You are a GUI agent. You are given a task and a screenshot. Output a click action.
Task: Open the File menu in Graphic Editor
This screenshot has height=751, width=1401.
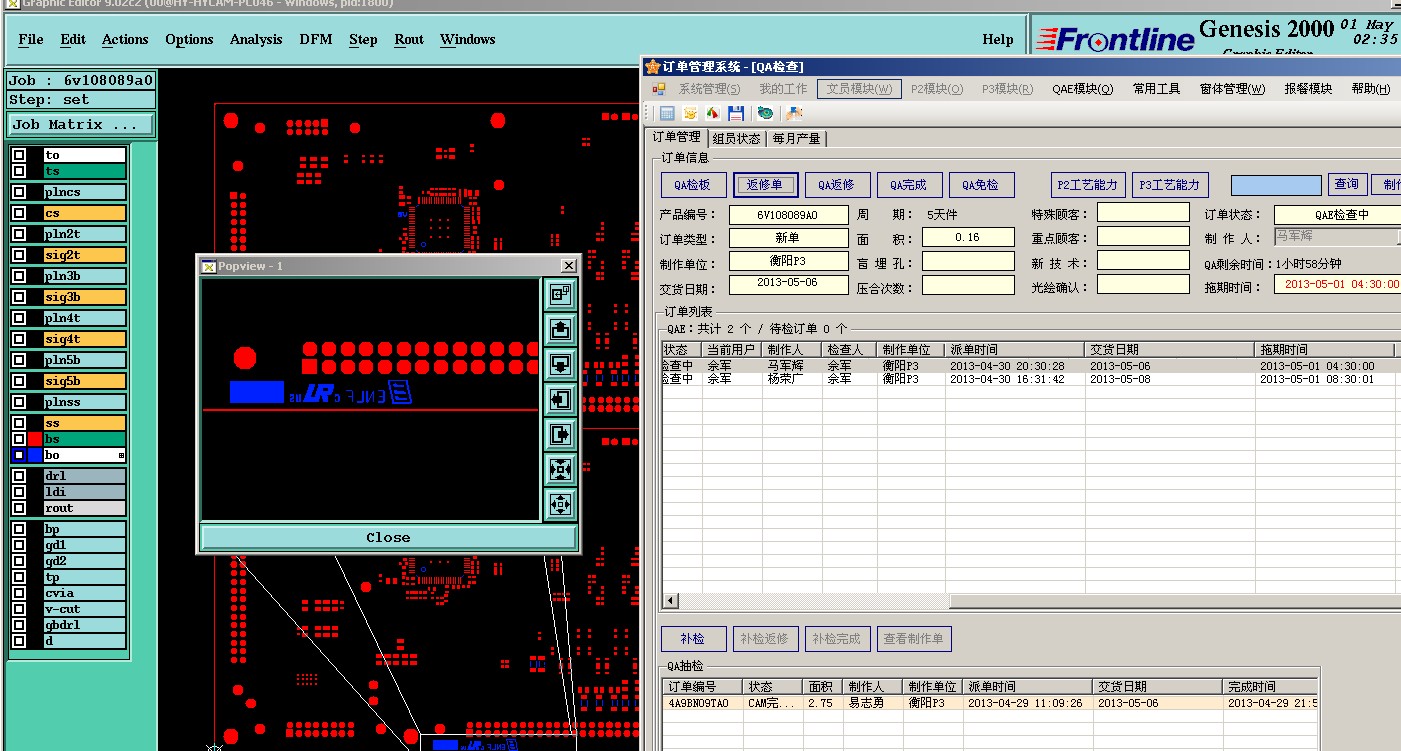(x=31, y=40)
